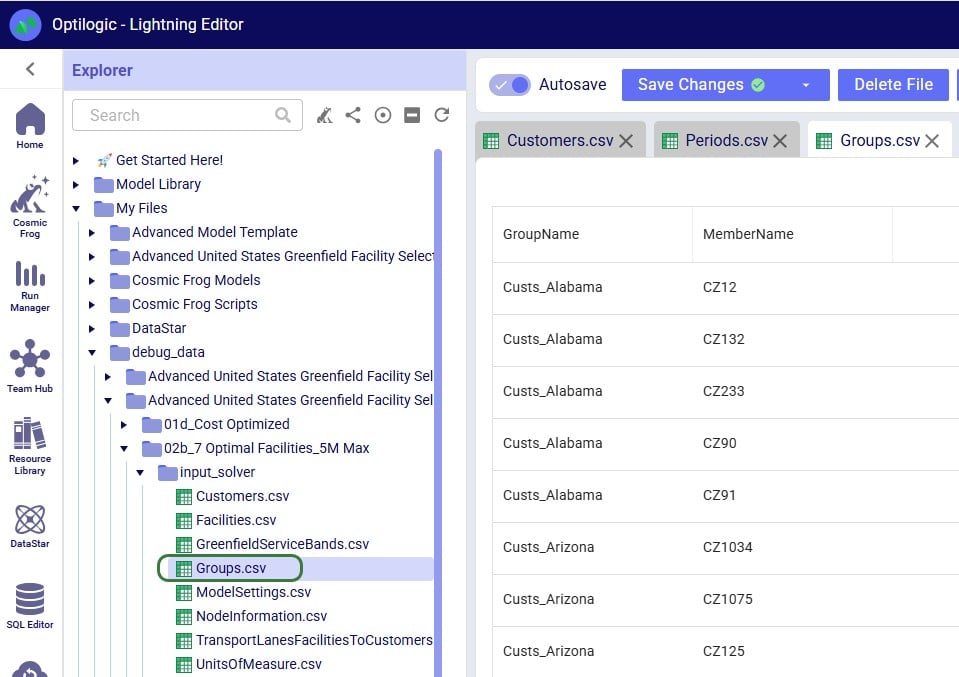Open Customers.csv in the file tree
Screen dimensions: 959x677
[x=242, y=497]
